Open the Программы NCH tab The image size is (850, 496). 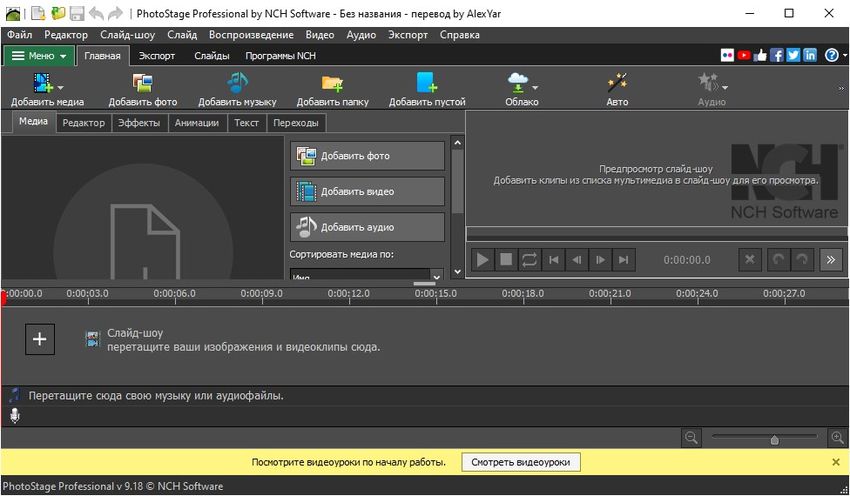[280, 55]
